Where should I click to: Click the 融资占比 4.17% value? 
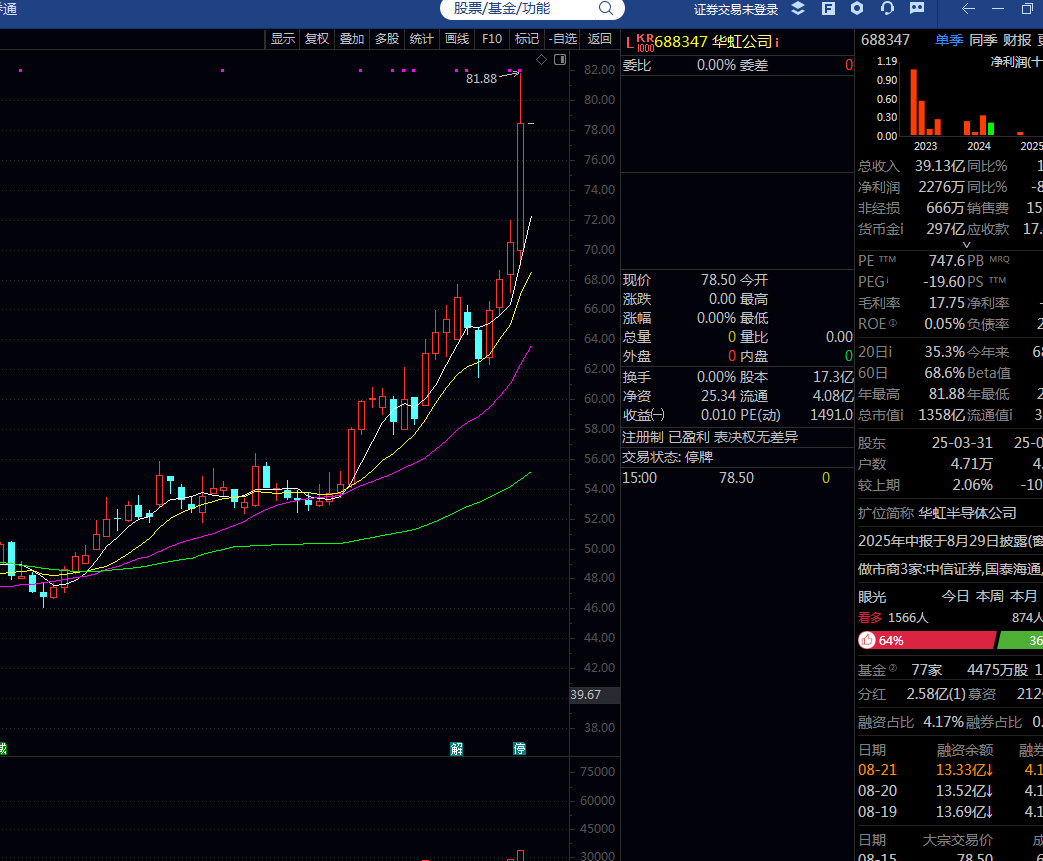pyautogui.click(x=943, y=722)
